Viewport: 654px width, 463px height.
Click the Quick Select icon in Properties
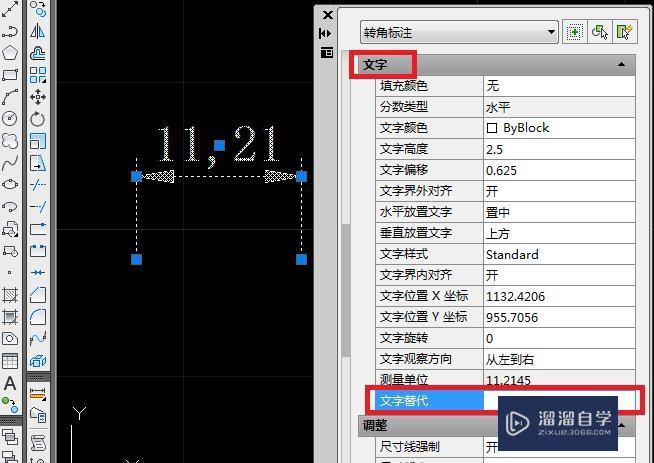coord(624,32)
